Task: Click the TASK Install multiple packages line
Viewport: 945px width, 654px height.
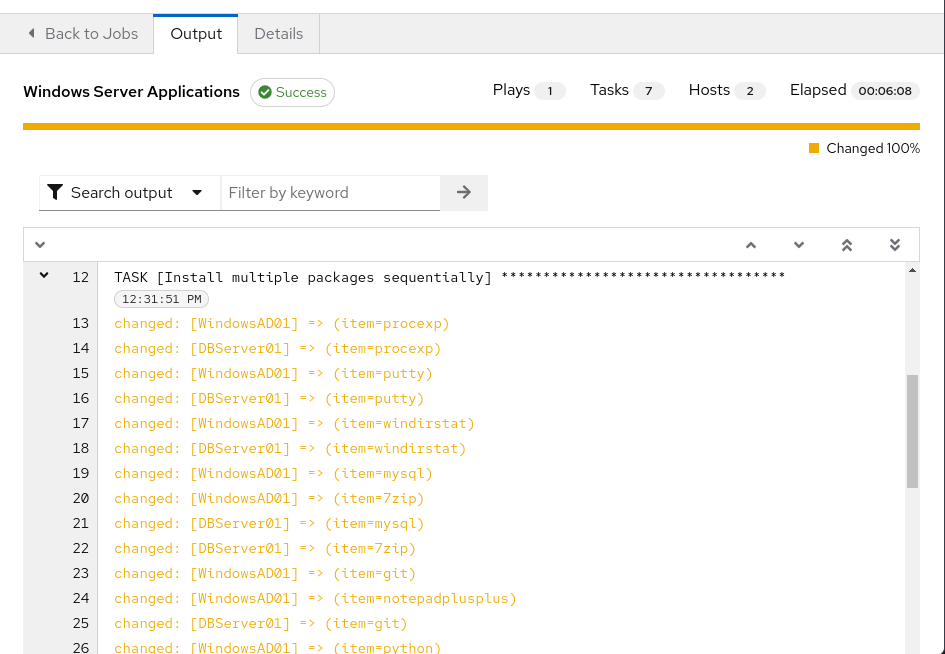Action: coord(450,277)
